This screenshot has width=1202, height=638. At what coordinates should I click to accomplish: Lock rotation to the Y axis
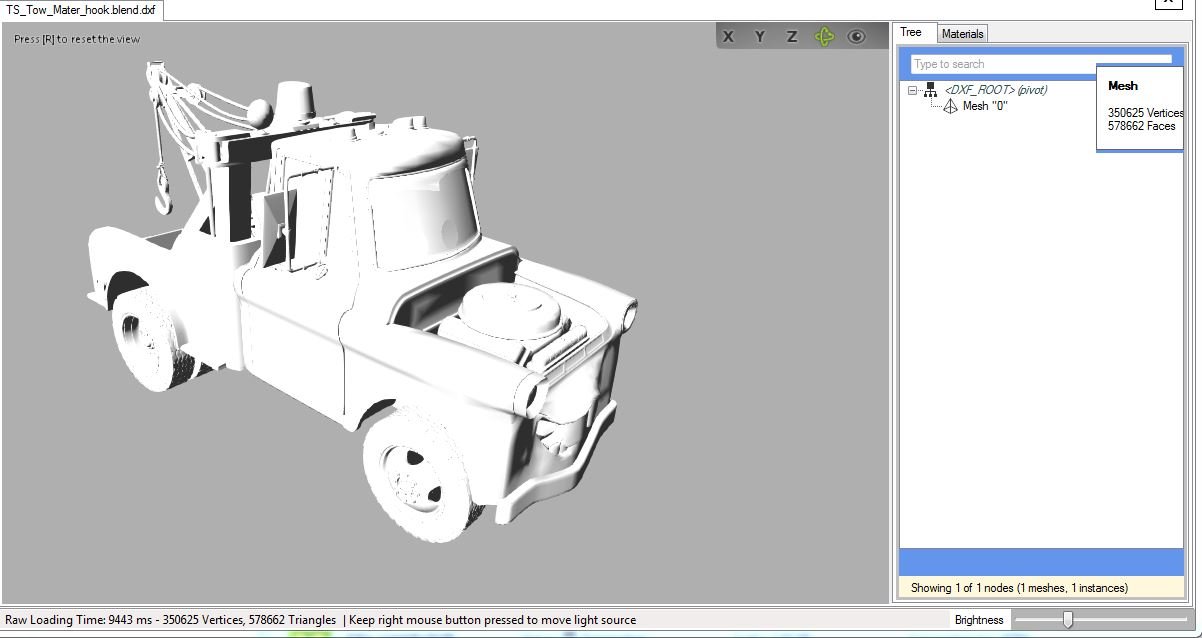tap(760, 36)
